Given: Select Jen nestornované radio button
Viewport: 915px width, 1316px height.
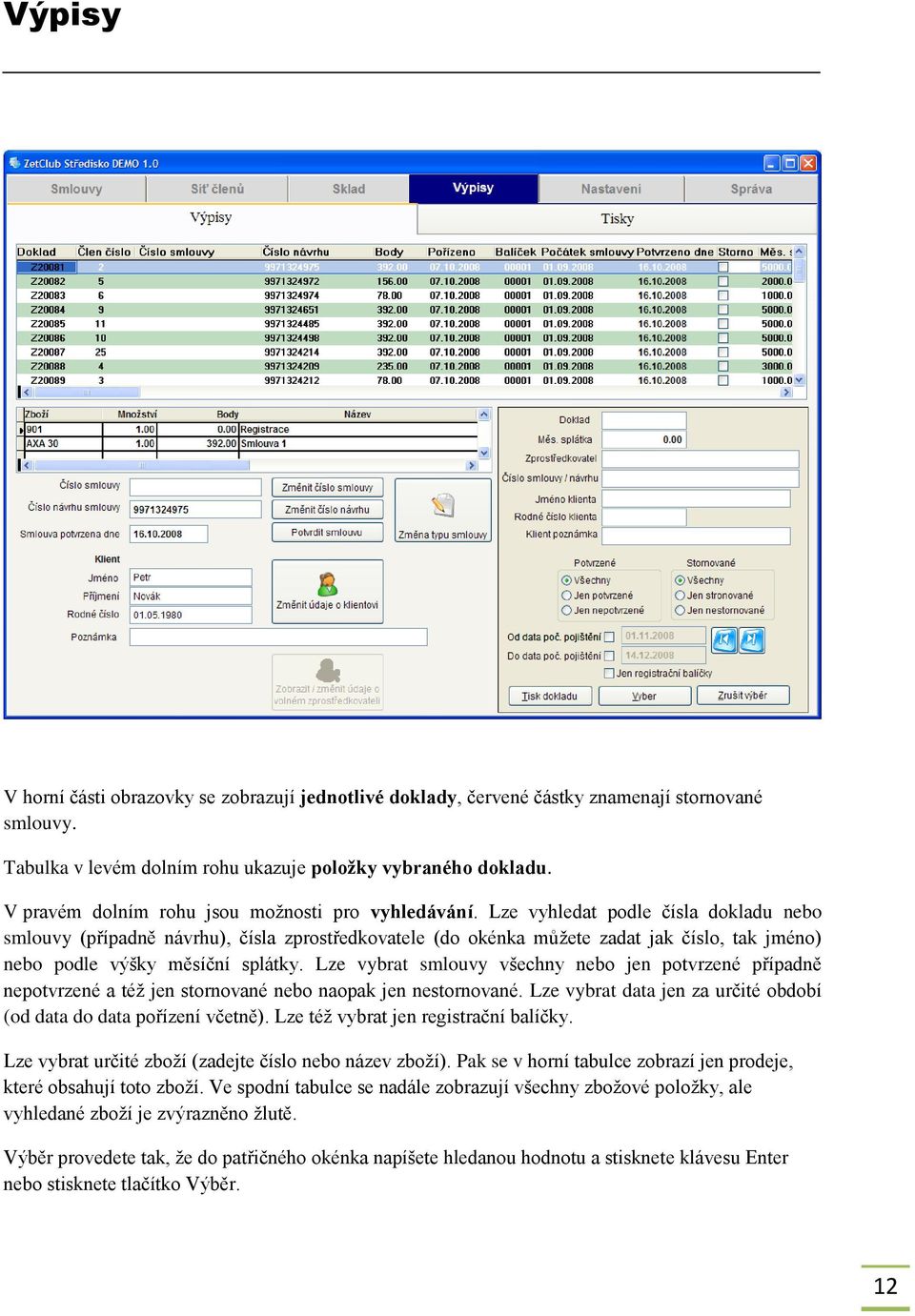Looking at the screenshot, I should click(x=680, y=610).
